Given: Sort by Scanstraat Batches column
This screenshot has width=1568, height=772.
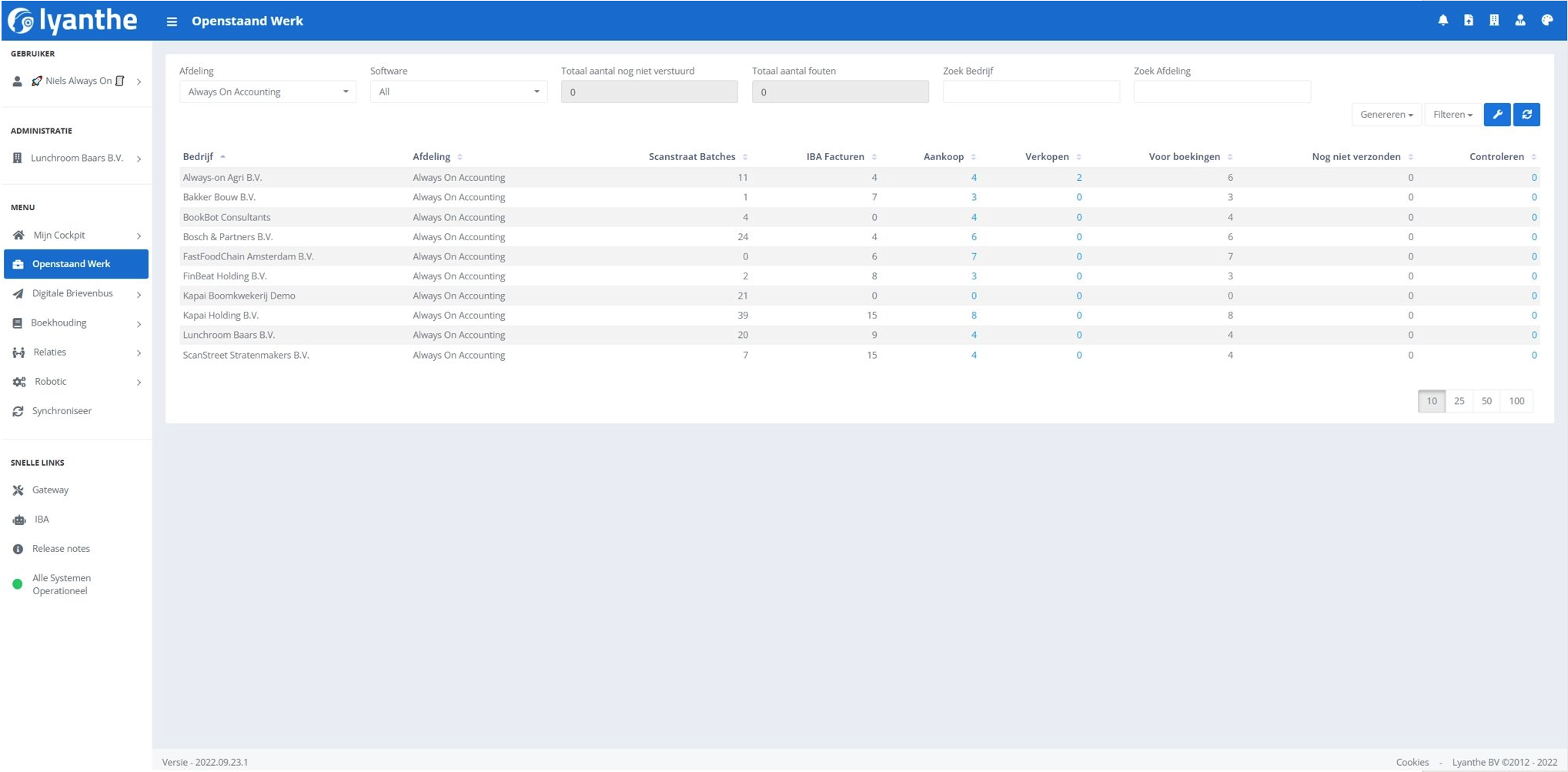Looking at the screenshot, I should tap(697, 157).
